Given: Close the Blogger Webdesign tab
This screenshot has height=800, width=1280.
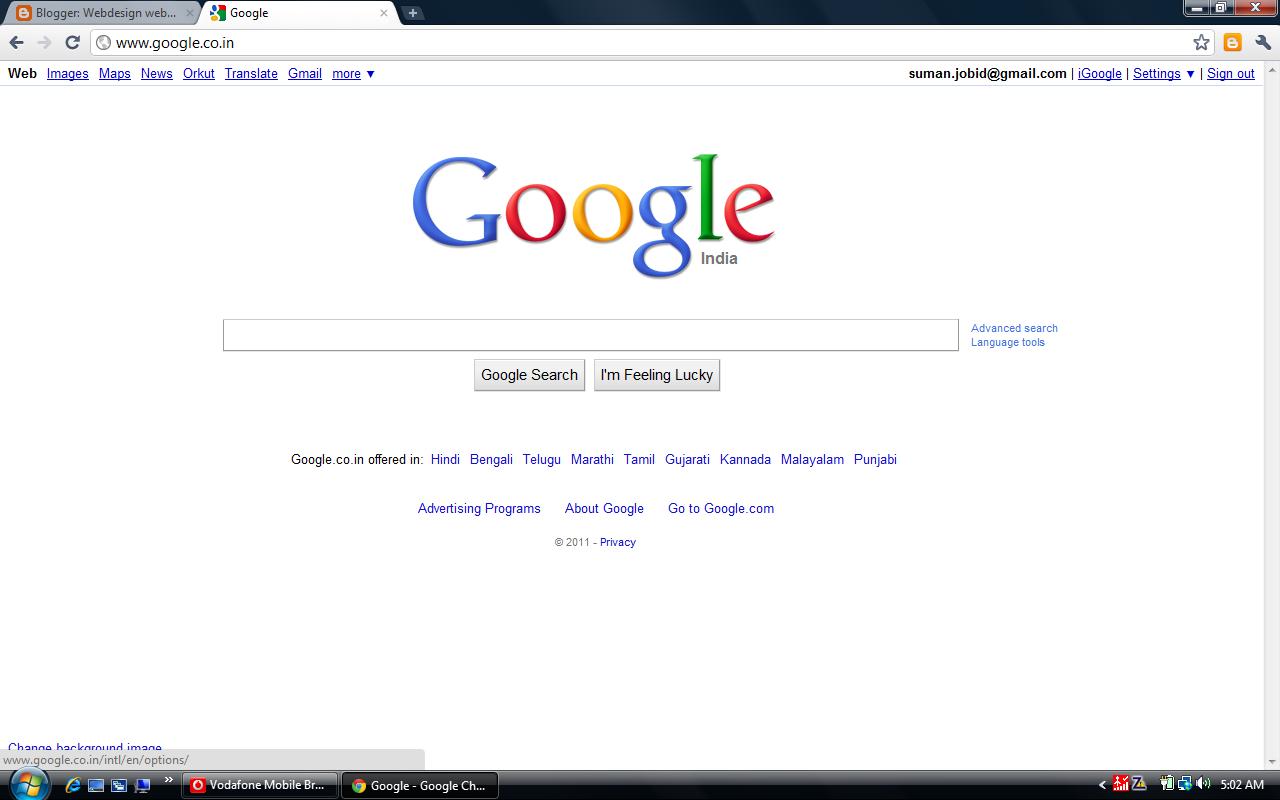Looking at the screenshot, I should point(190,13).
